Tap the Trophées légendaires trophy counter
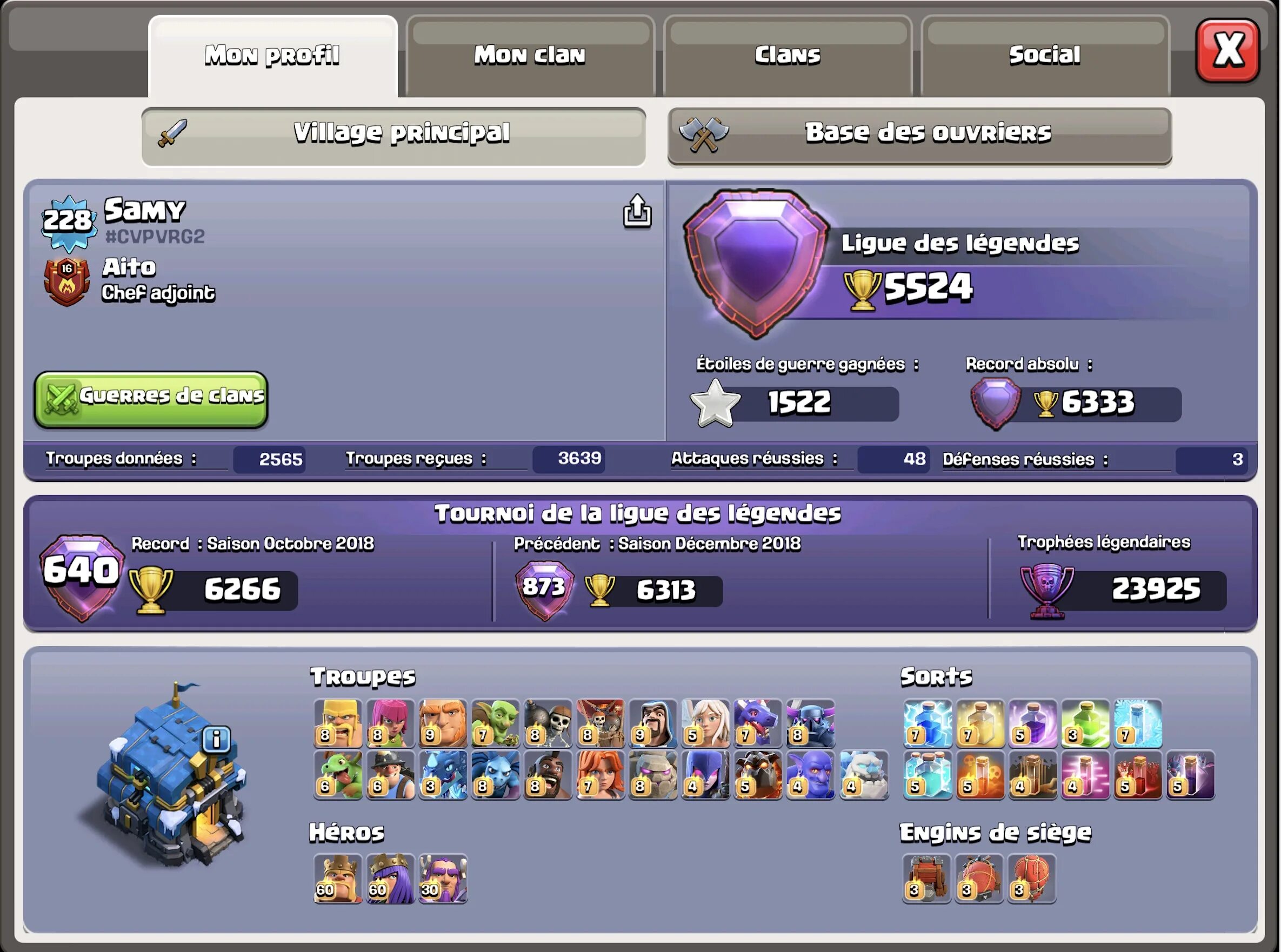The width and height of the screenshot is (1281, 952). point(1123,590)
